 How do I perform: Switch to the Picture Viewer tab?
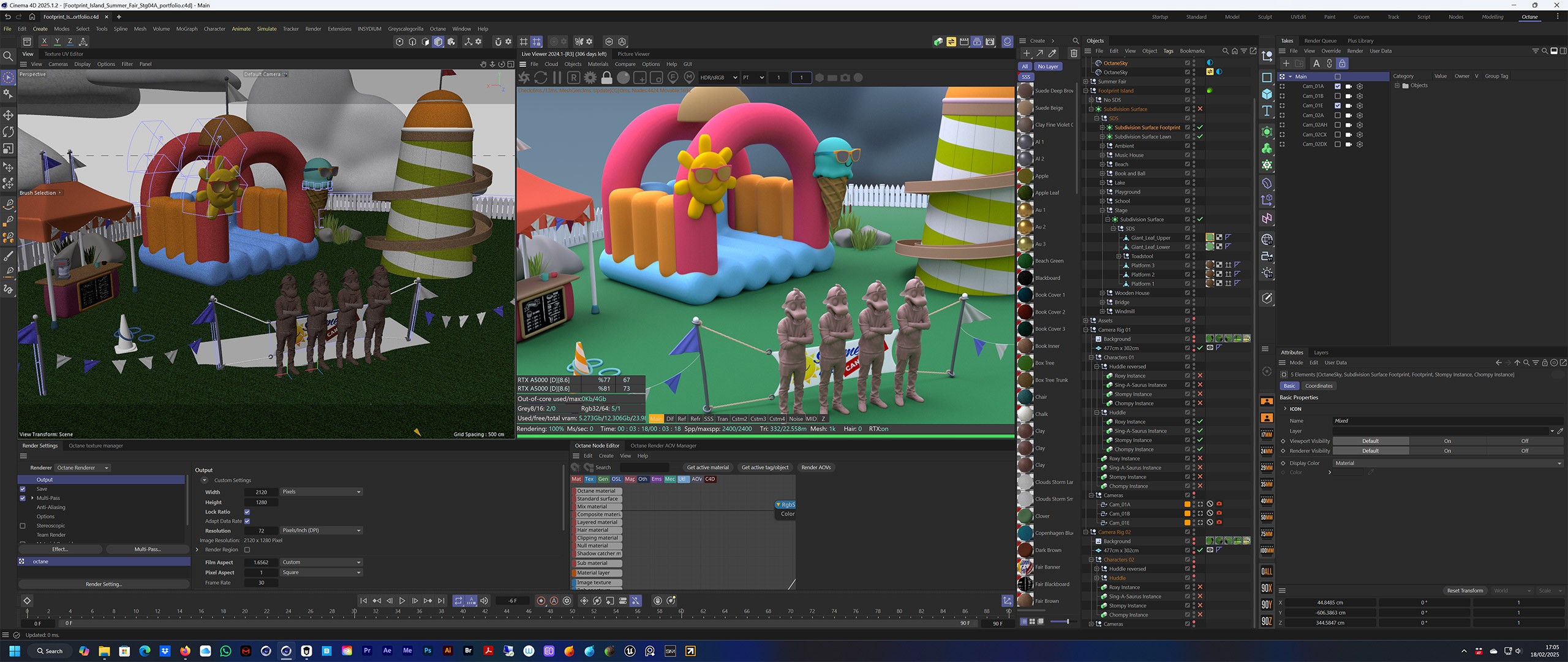tap(633, 54)
